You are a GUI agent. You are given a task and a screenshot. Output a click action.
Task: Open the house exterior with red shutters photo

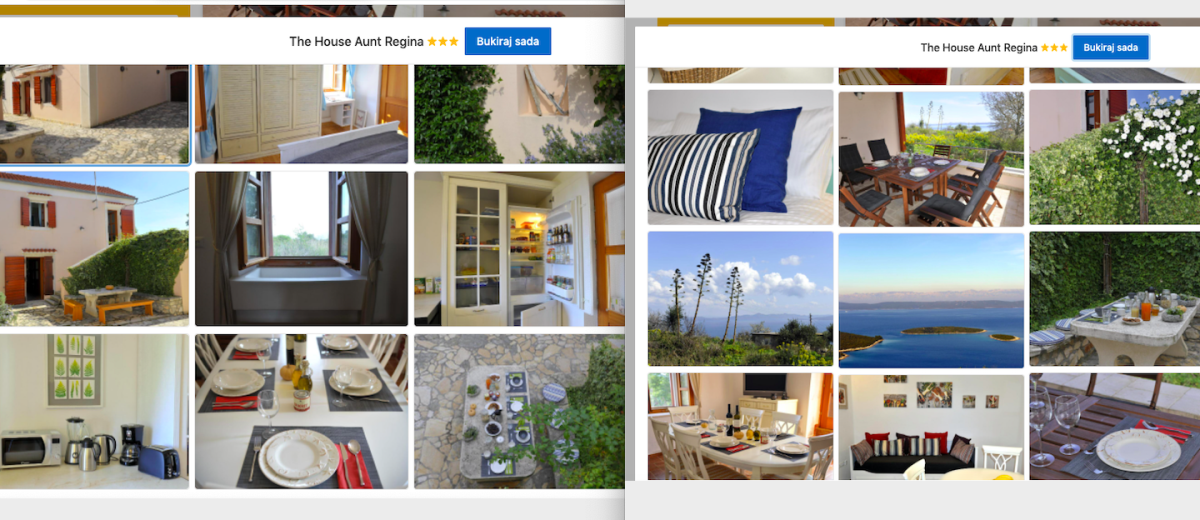[94, 249]
